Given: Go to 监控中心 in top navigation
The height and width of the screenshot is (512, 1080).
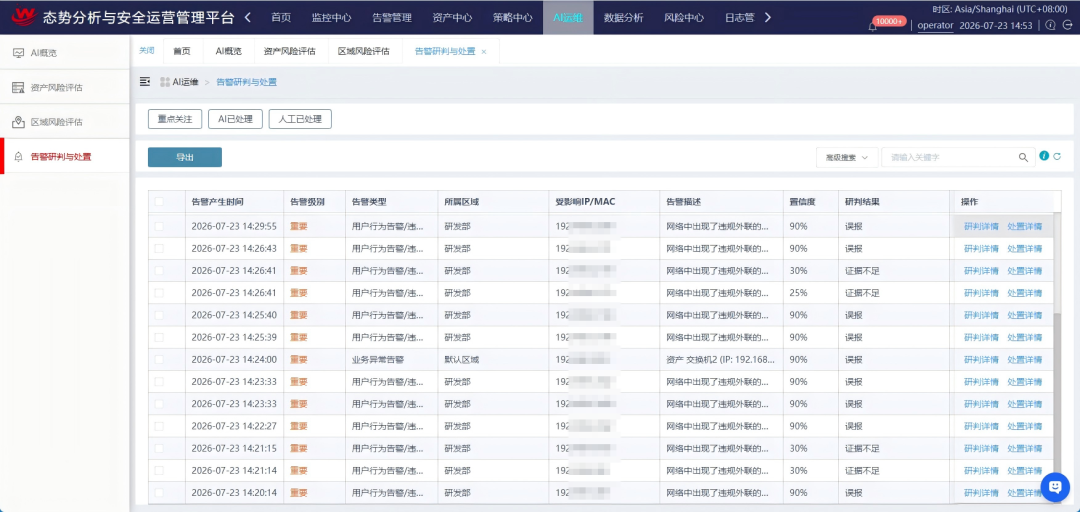Looking at the screenshot, I should (x=331, y=17).
